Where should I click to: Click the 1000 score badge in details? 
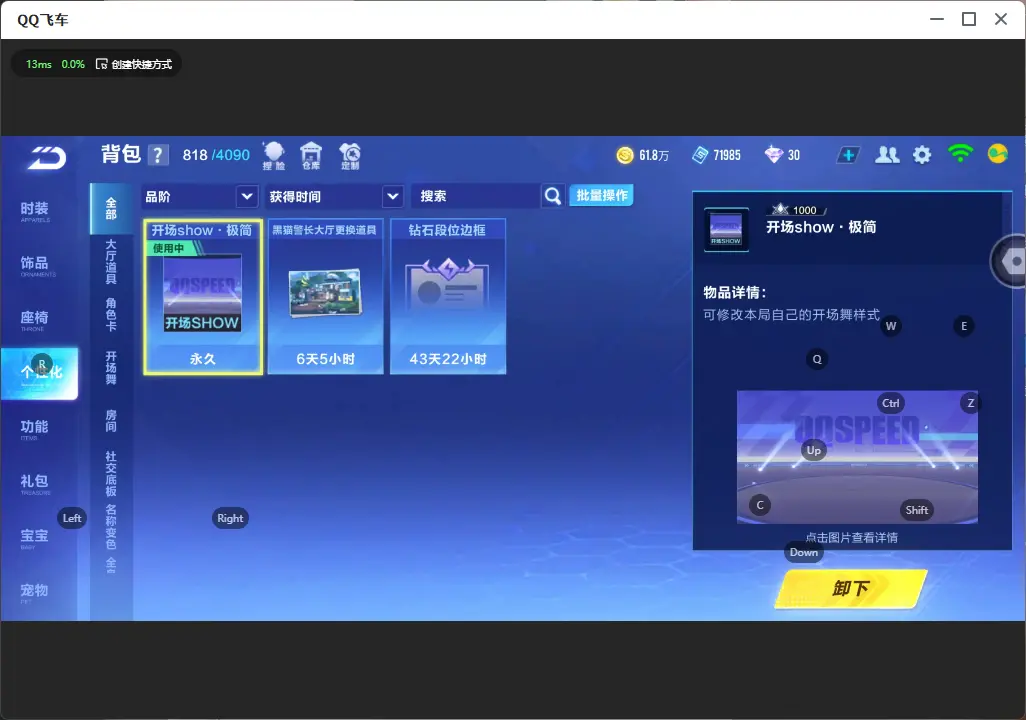click(x=798, y=209)
